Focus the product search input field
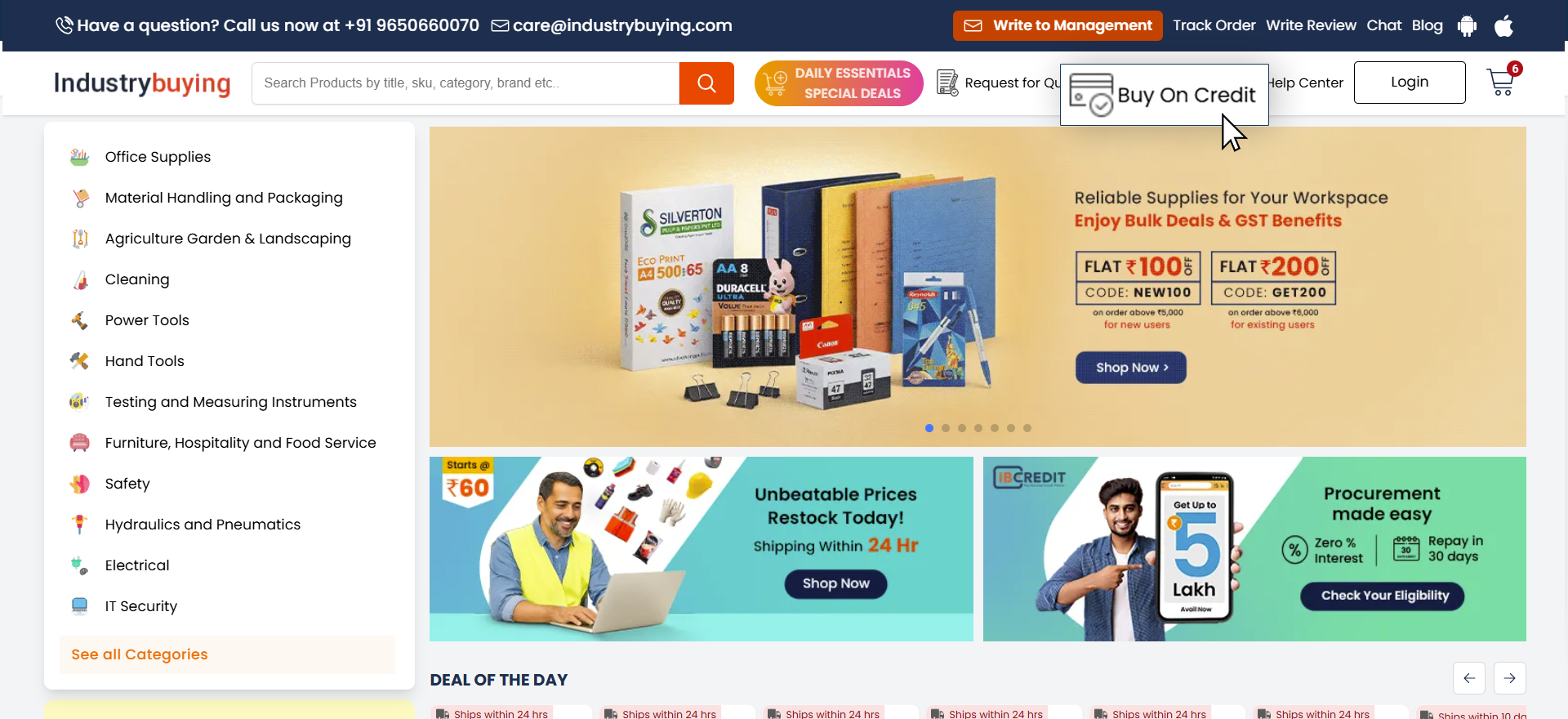The height and width of the screenshot is (719, 1568). click(465, 83)
